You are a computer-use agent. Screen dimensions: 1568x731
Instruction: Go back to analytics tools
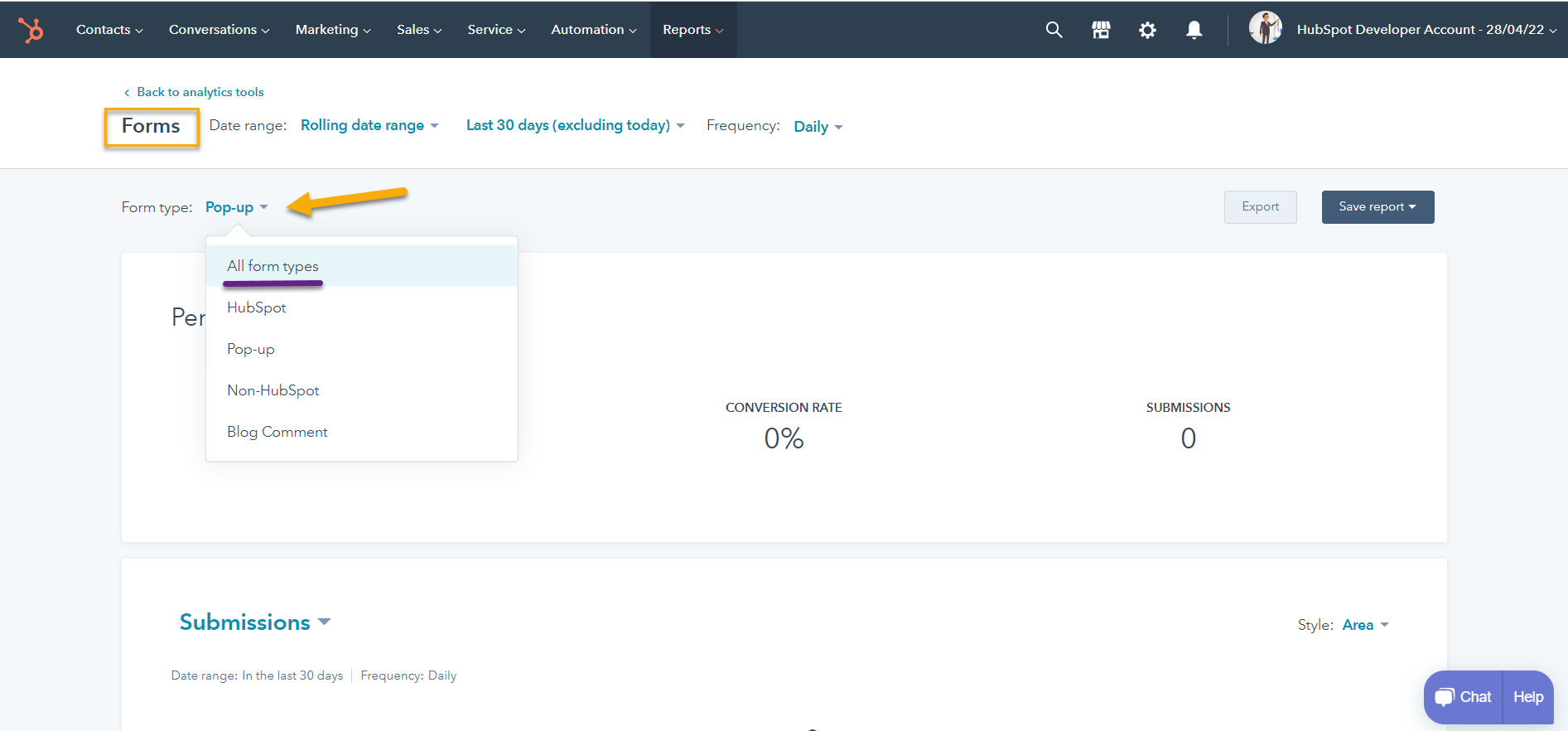coord(194,92)
